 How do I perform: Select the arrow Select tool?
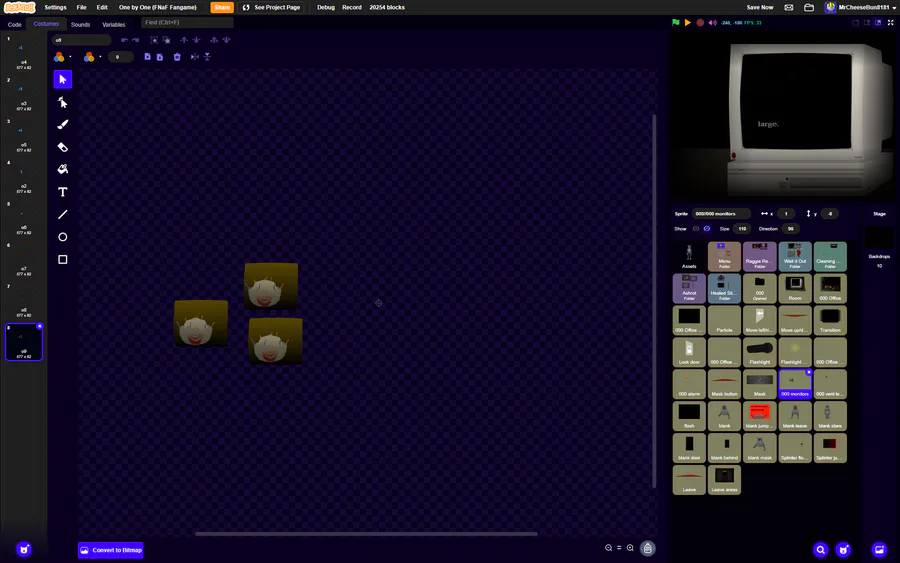(x=63, y=79)
